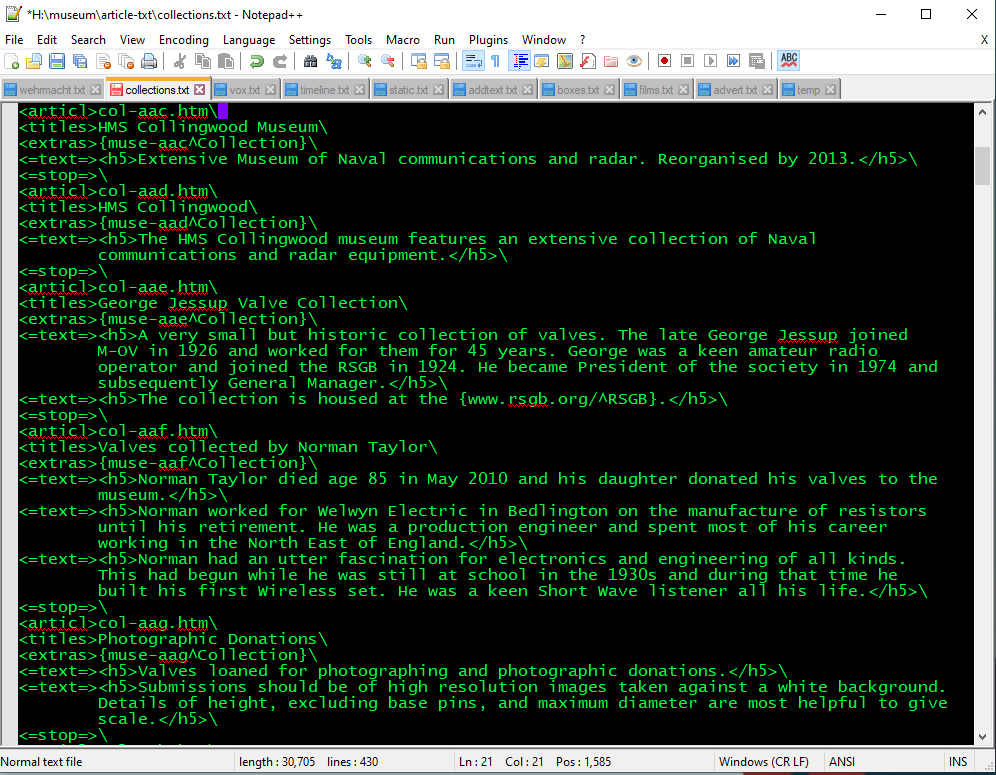Open the Encoding menu

[x=184, y=39]
